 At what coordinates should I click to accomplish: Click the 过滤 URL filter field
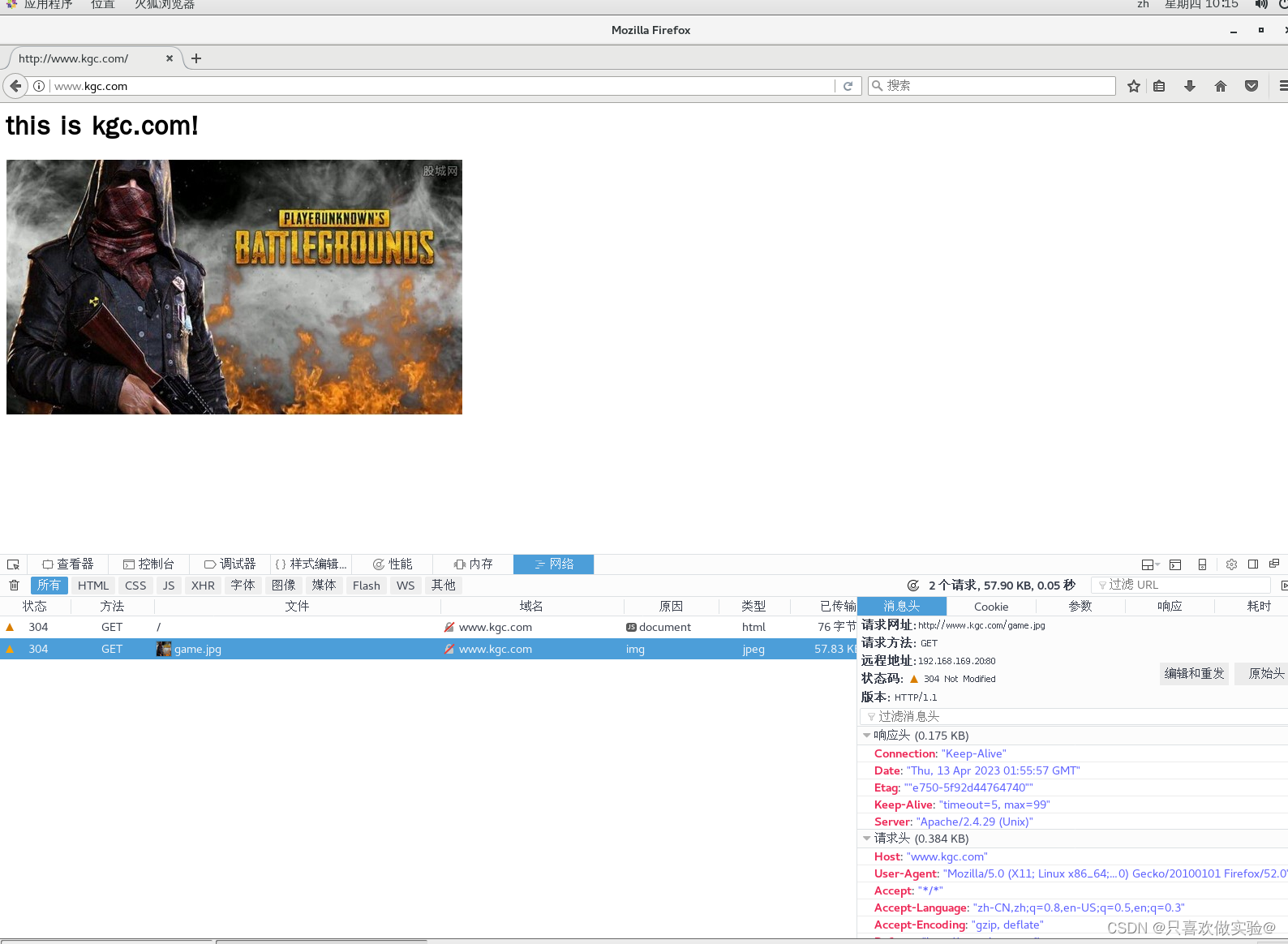click(x=1181, y=585)
